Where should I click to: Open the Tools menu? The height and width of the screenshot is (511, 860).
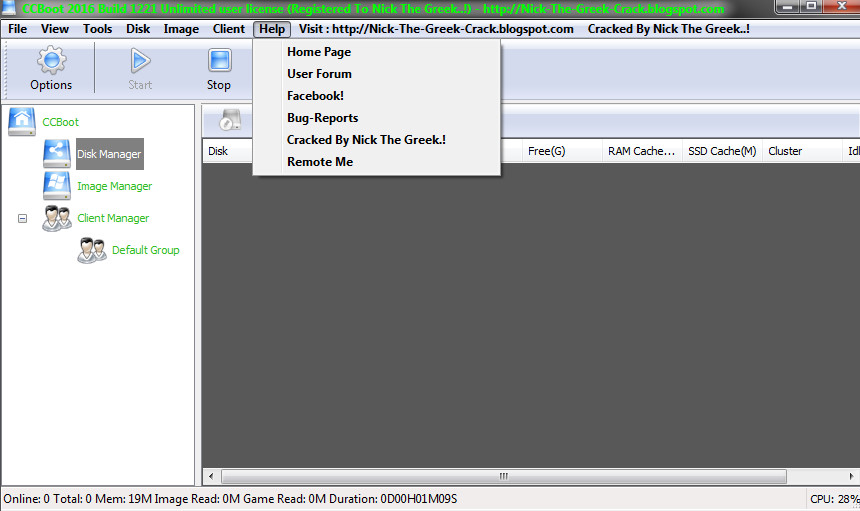click(98, 29)
